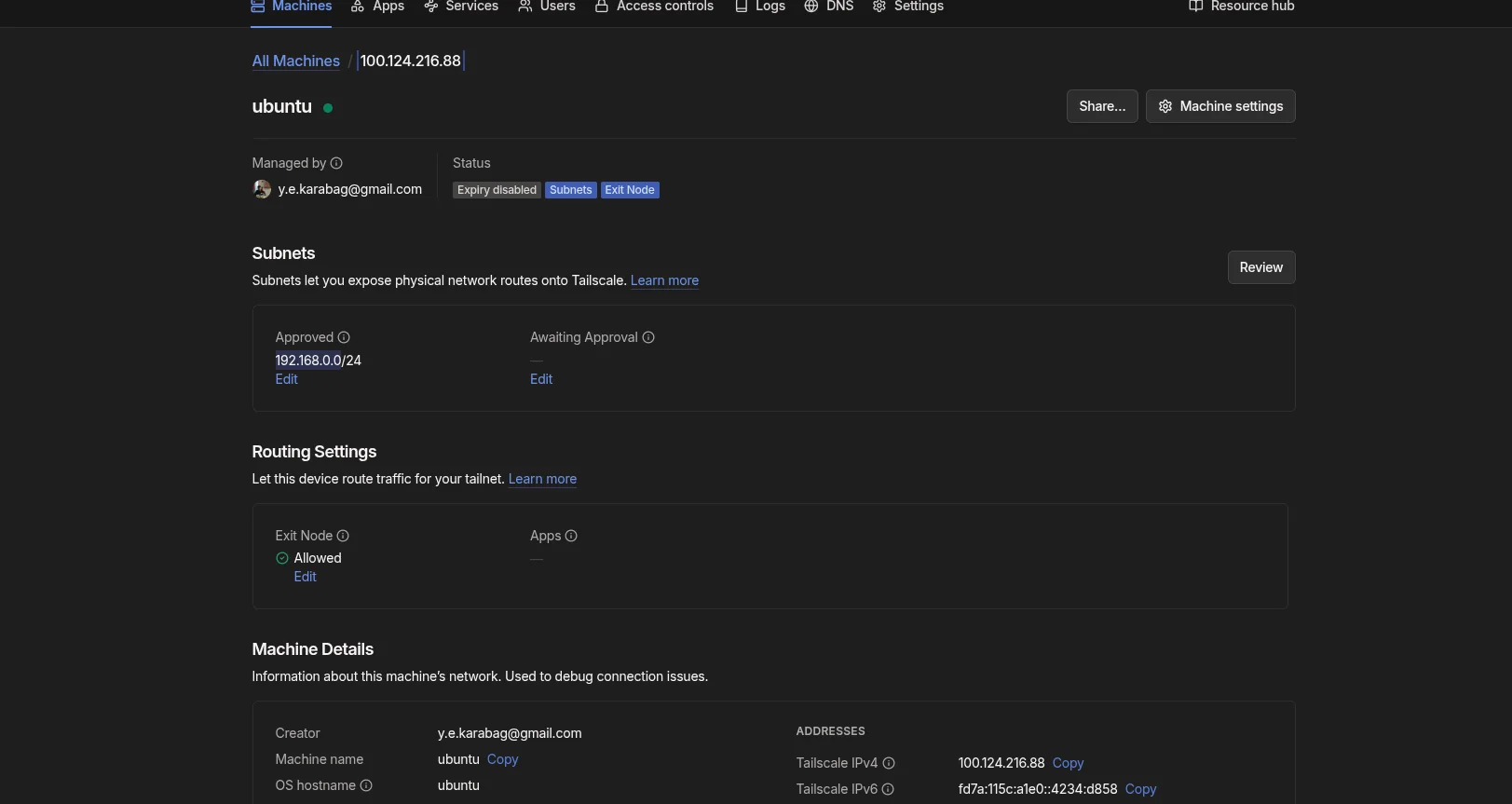This screenshot has width=1512, height=804.
Task: Switch to the Apps tab
Action: click(377, 7)
